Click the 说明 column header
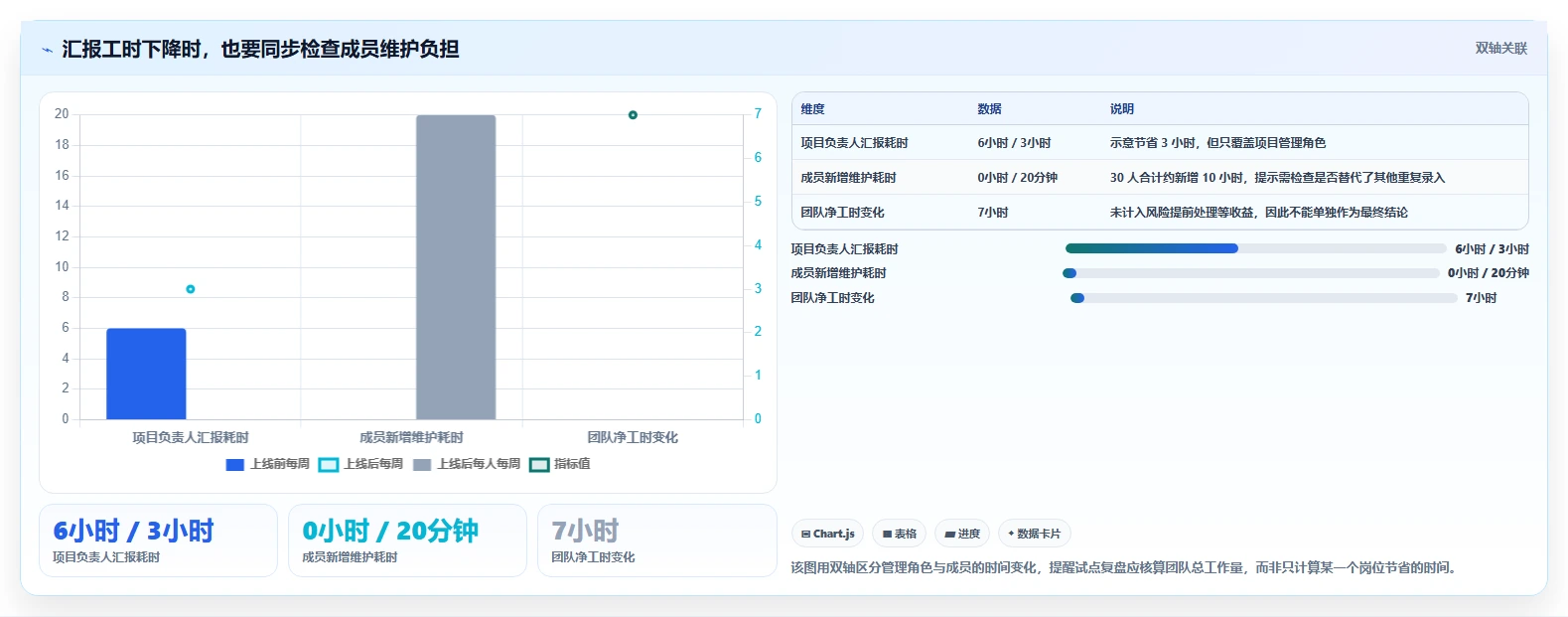This screenshot has width=1568, height=617. coord(1122,109)
